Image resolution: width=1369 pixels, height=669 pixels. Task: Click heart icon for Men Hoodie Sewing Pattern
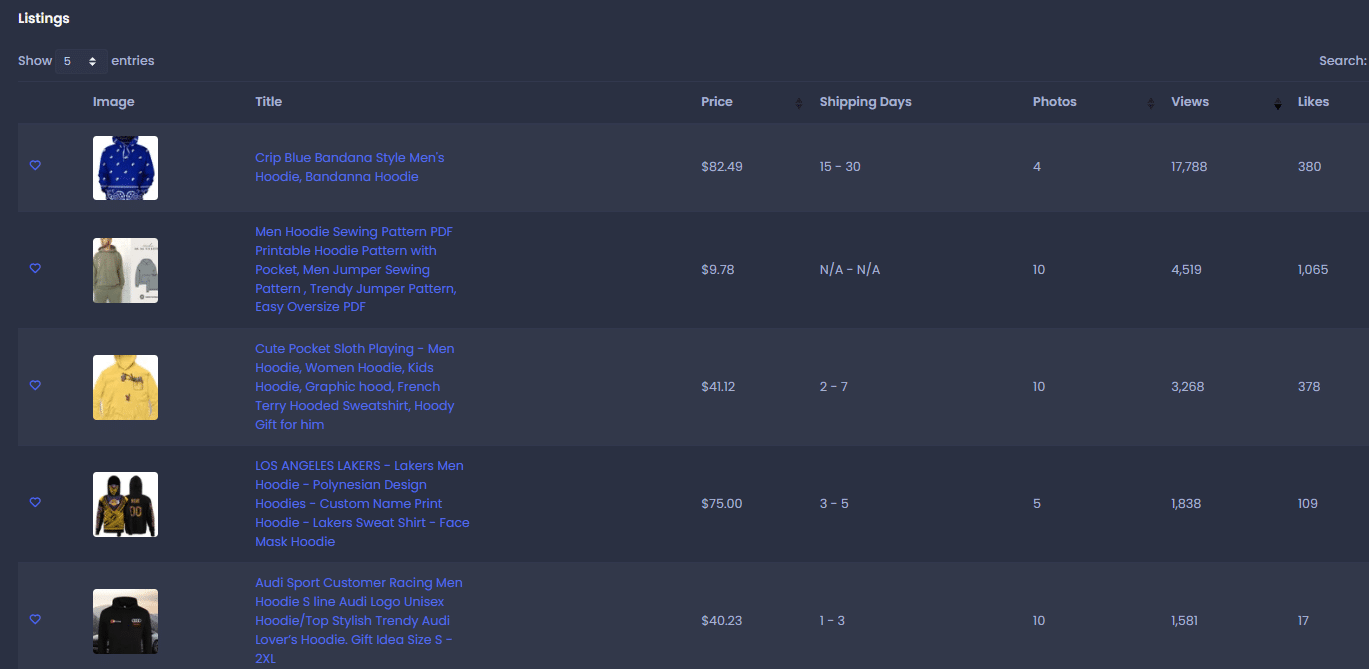35,269
